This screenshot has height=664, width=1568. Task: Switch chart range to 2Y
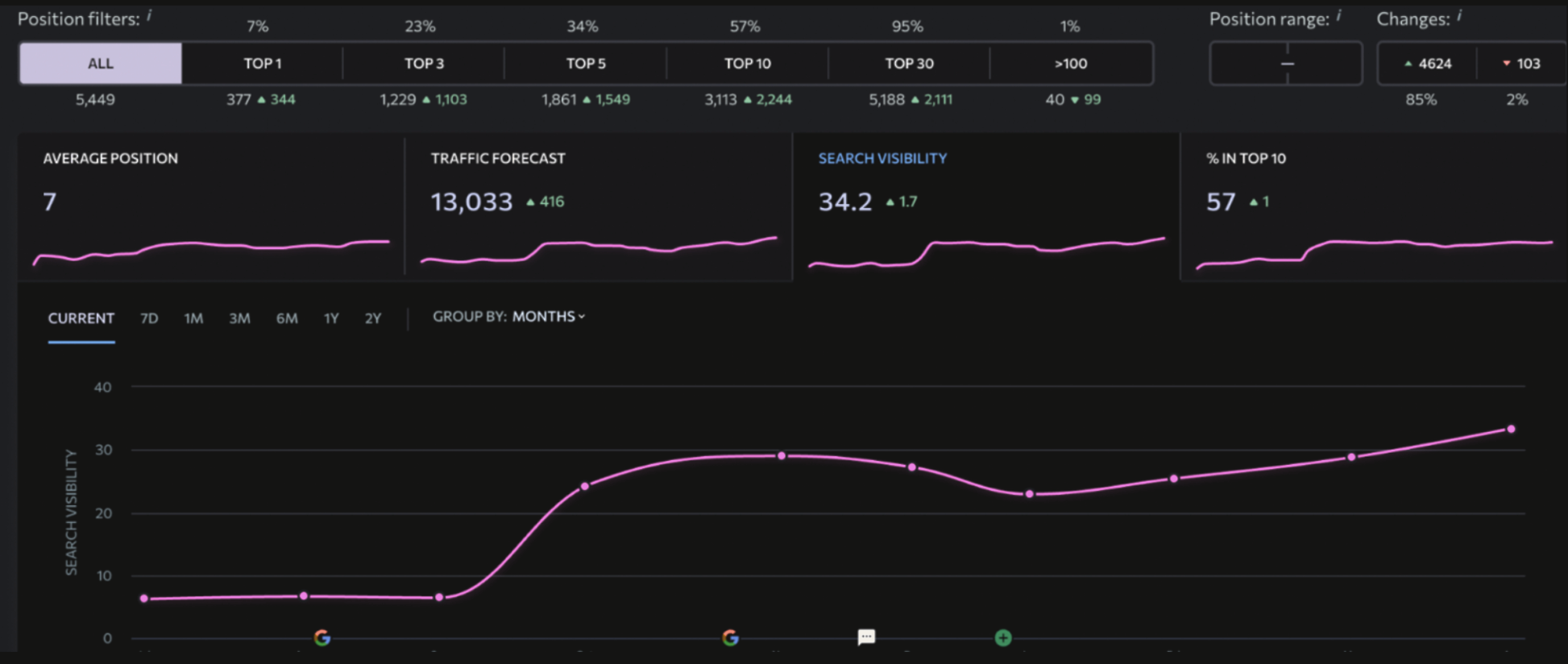[x=373, y=318]
